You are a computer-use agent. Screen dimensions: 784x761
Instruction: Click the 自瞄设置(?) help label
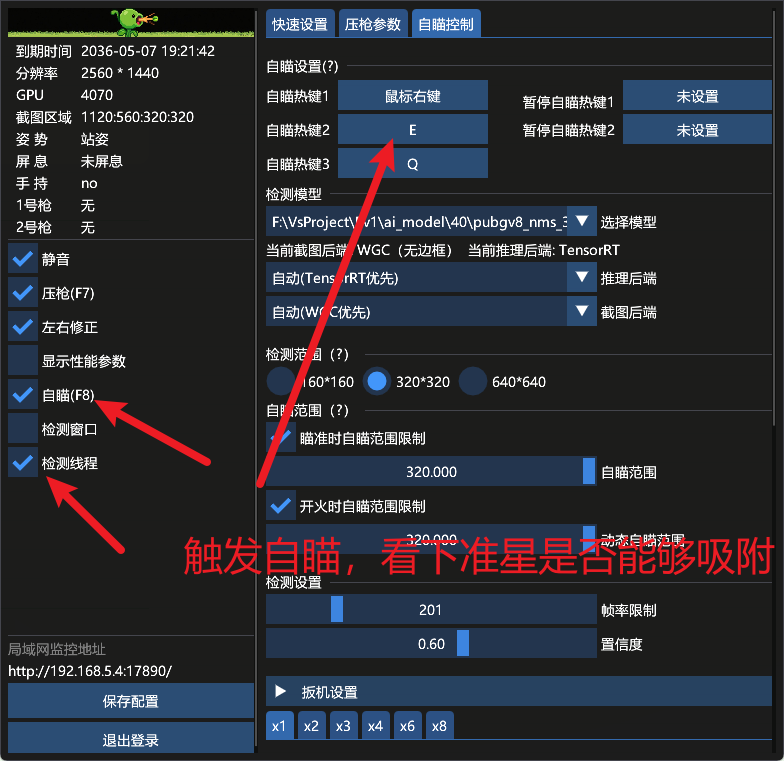pos(302,66)
